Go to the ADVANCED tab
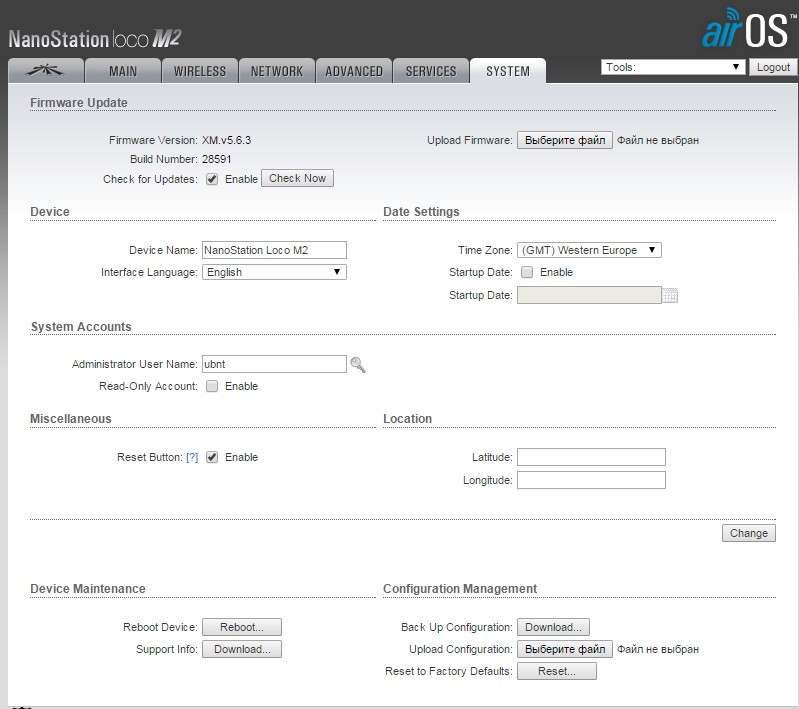Screen dimensions: 799x709 pos(354,71)
